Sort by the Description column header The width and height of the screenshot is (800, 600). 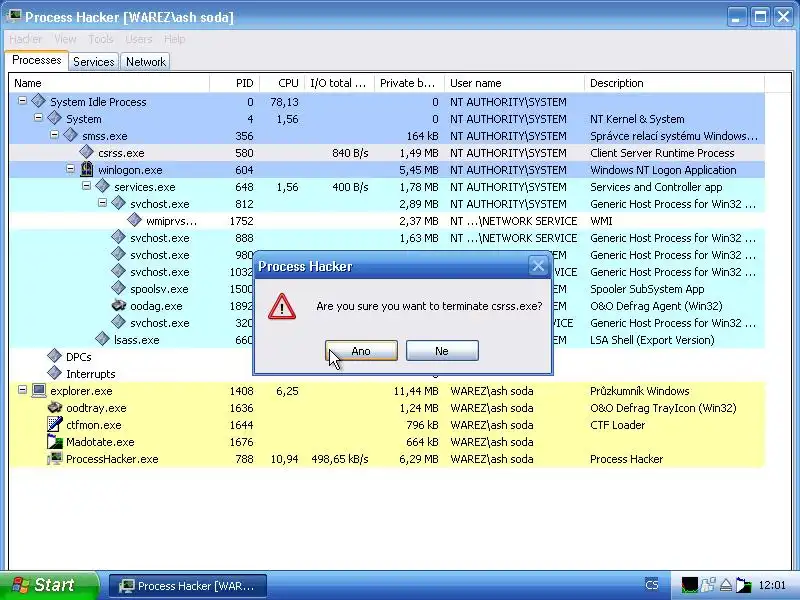[x=674, y=83]
